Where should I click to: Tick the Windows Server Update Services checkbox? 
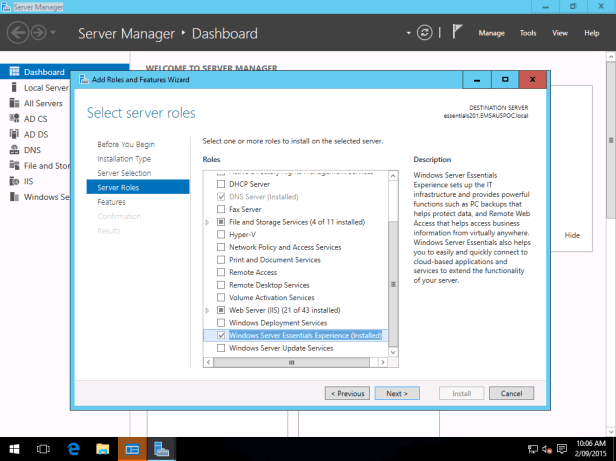[221, 348]
